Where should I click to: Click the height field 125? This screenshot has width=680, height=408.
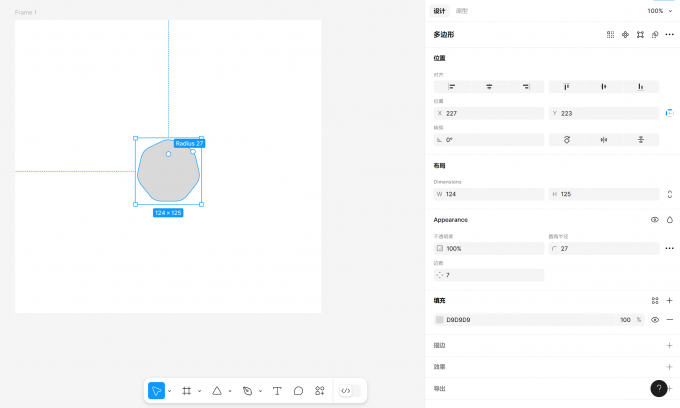[604, 194]
